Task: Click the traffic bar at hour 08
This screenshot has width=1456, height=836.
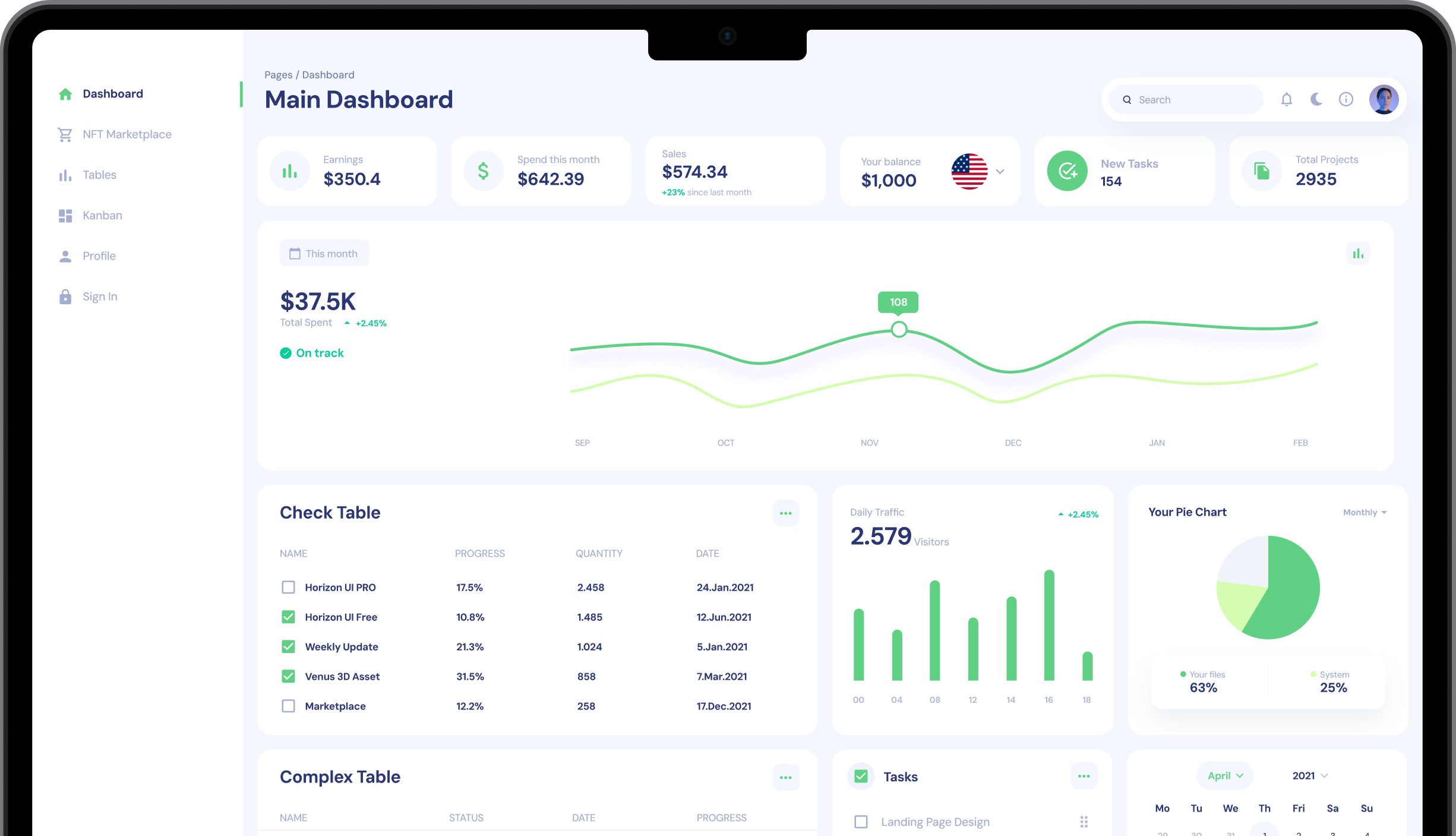Action: pos(934,631)
